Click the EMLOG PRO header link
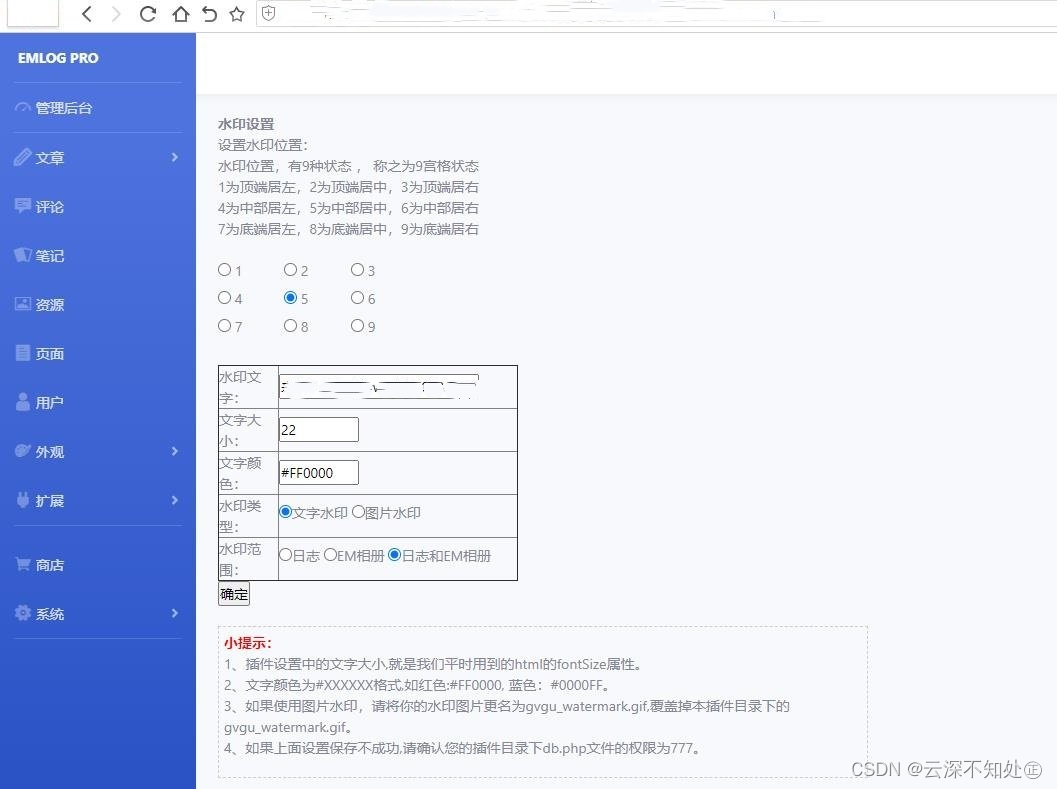 pyautogui.click(x=58, y=58)
